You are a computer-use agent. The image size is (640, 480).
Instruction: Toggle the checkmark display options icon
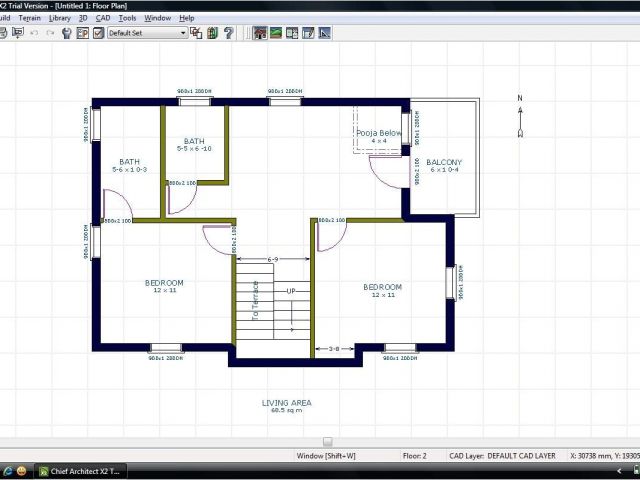point(98,33)
